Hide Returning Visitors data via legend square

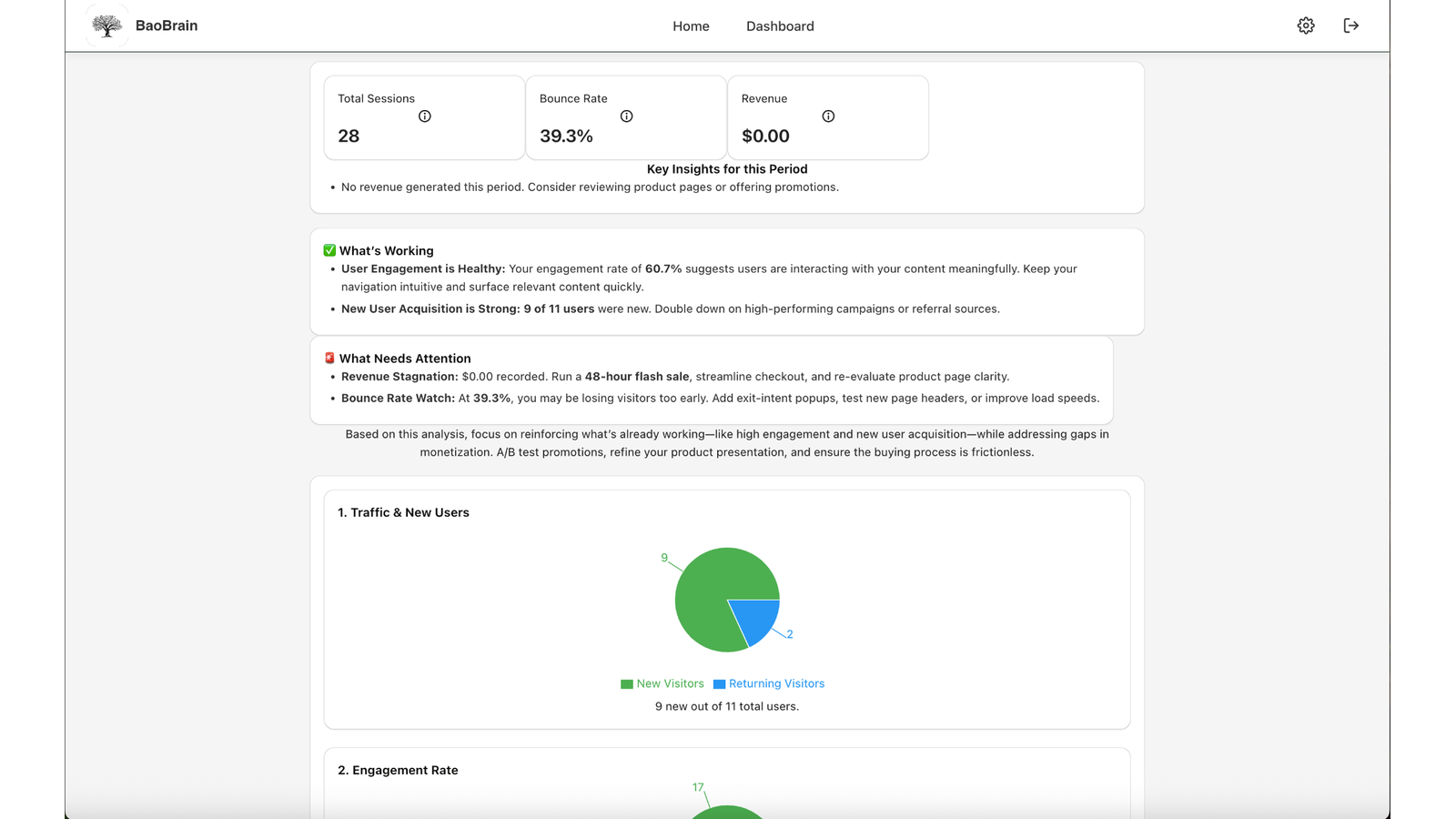pyautogui.click(x=720, y=683)
